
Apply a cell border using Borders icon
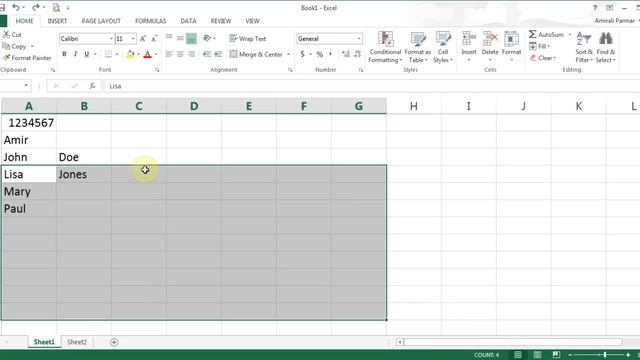[108, 54]
